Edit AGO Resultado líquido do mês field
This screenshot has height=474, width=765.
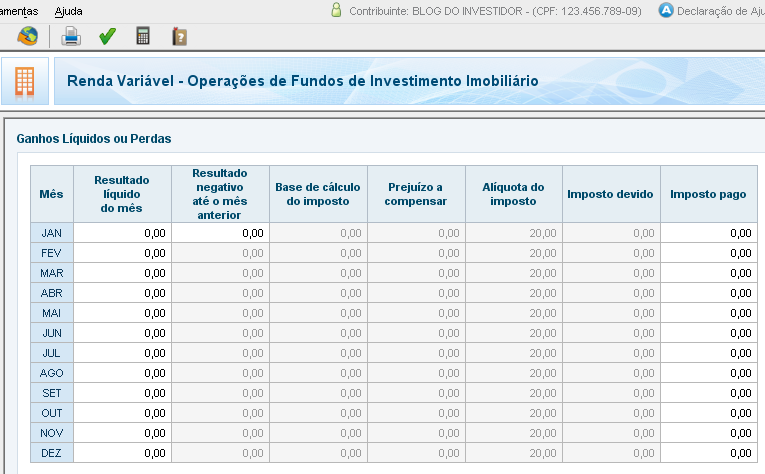point(122,373)
